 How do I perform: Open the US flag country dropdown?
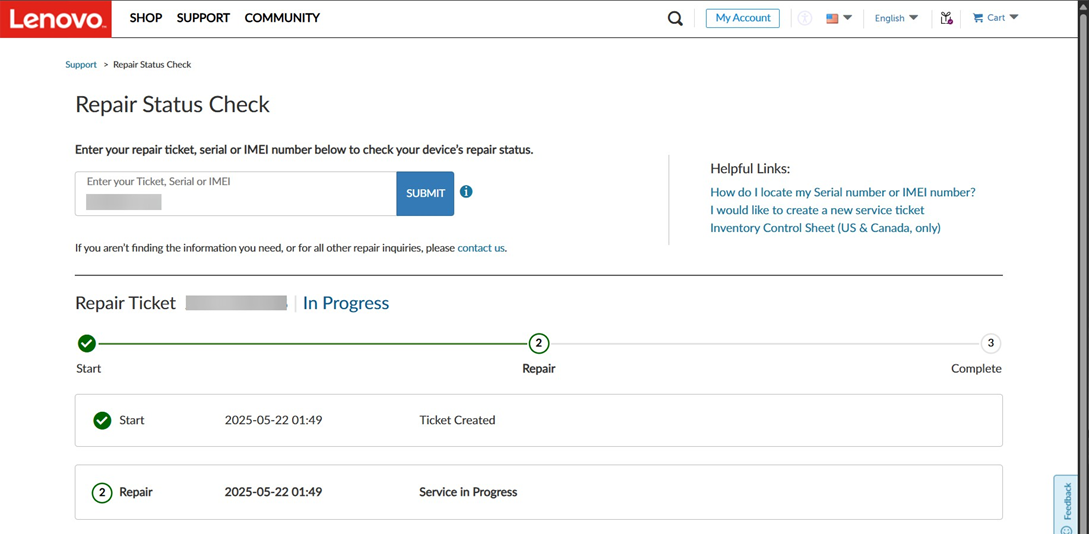(x=838, y=18)
